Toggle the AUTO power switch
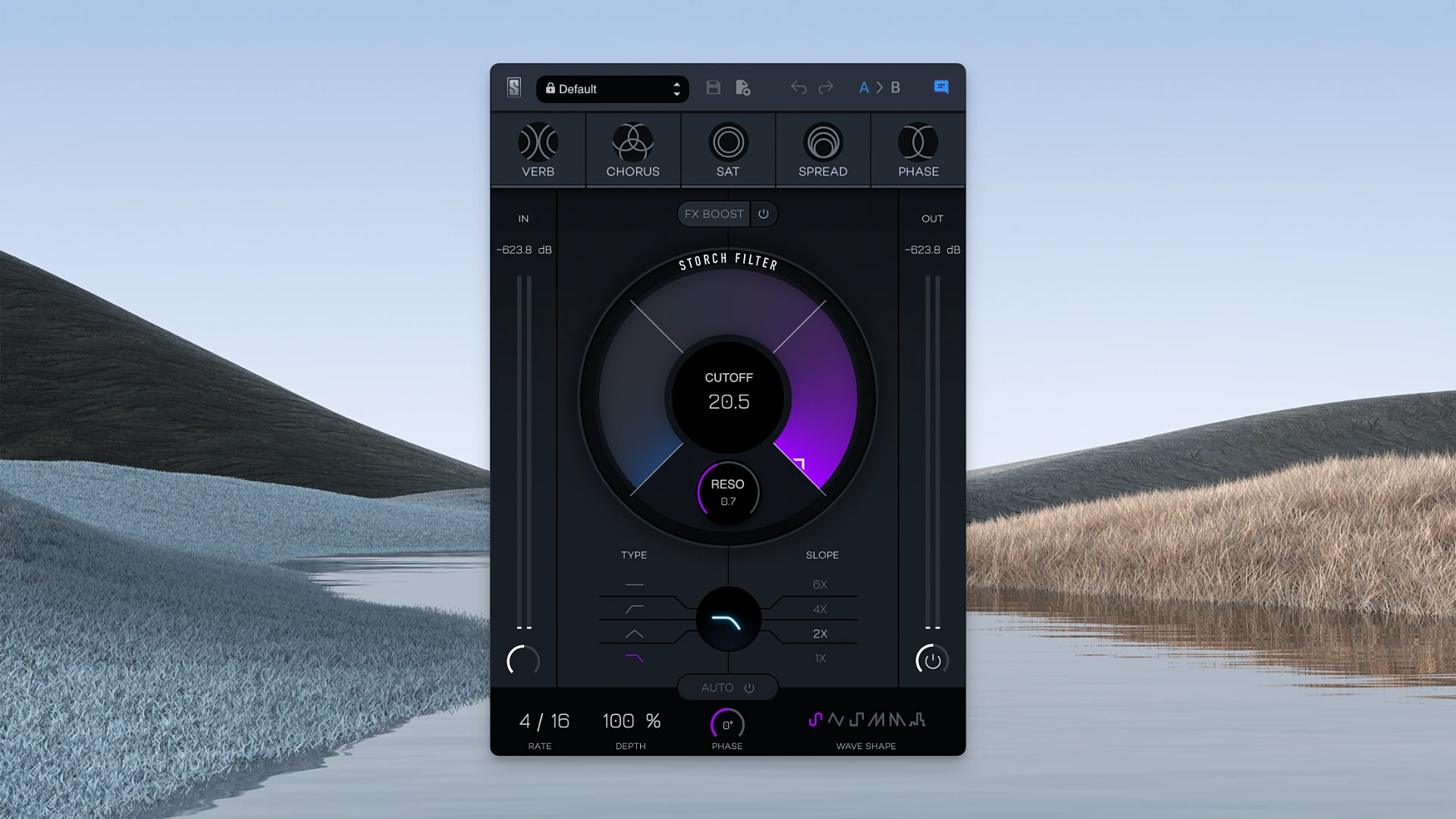1456x819 pixels. (x=749, y=687)
